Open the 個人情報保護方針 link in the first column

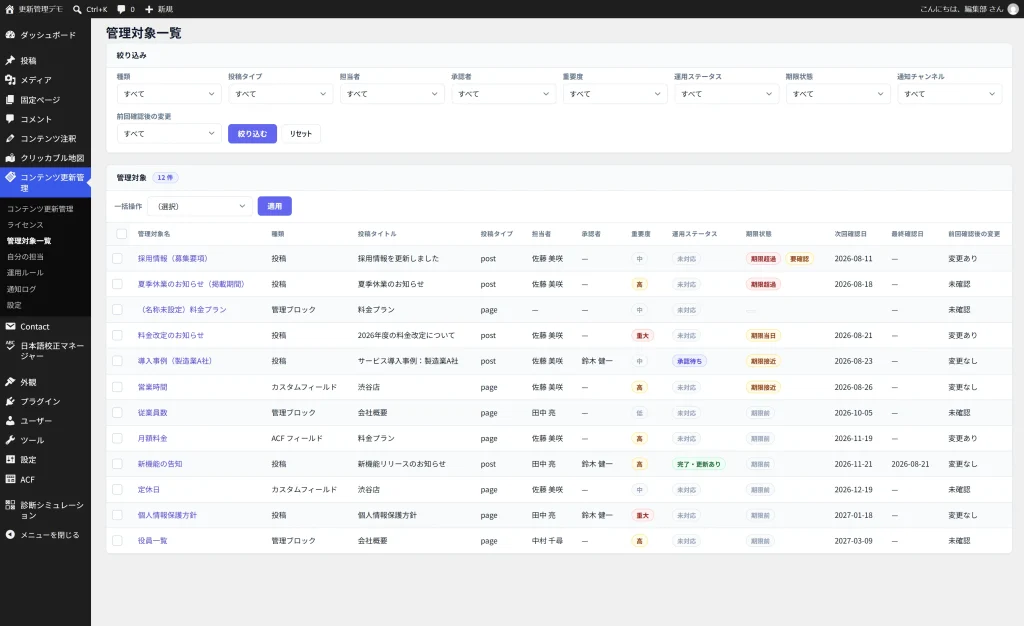pyautogui.click(x=167, y=515)
